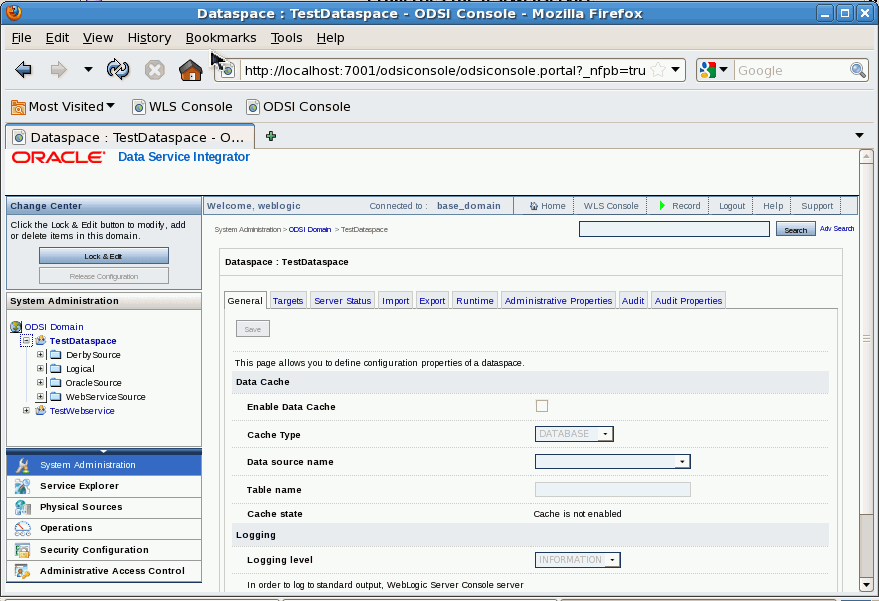
Task: Click the stop loading icon
Action: pyautogui.click(x=155, y=70)
